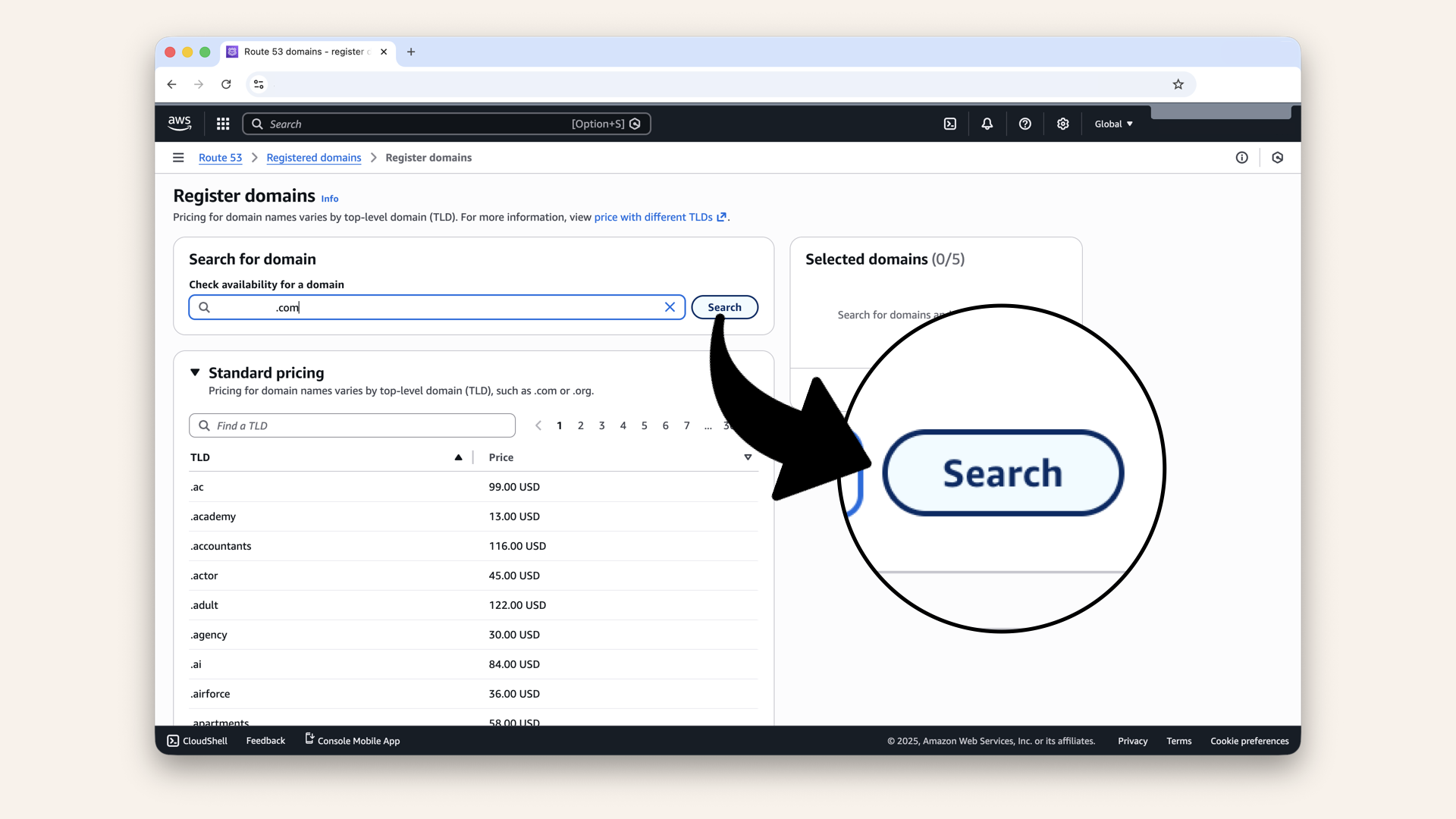Screen dimensions: 1456x819
Task: Click the AWS logo to go home
Action: 179,123
